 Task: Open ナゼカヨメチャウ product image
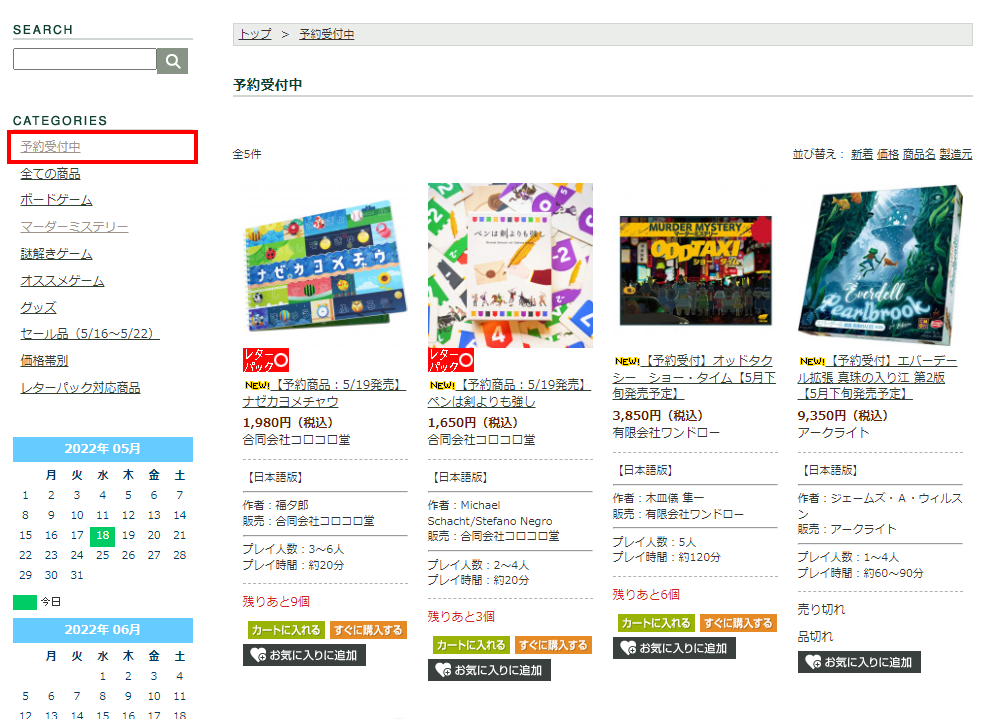pos(325,265)
